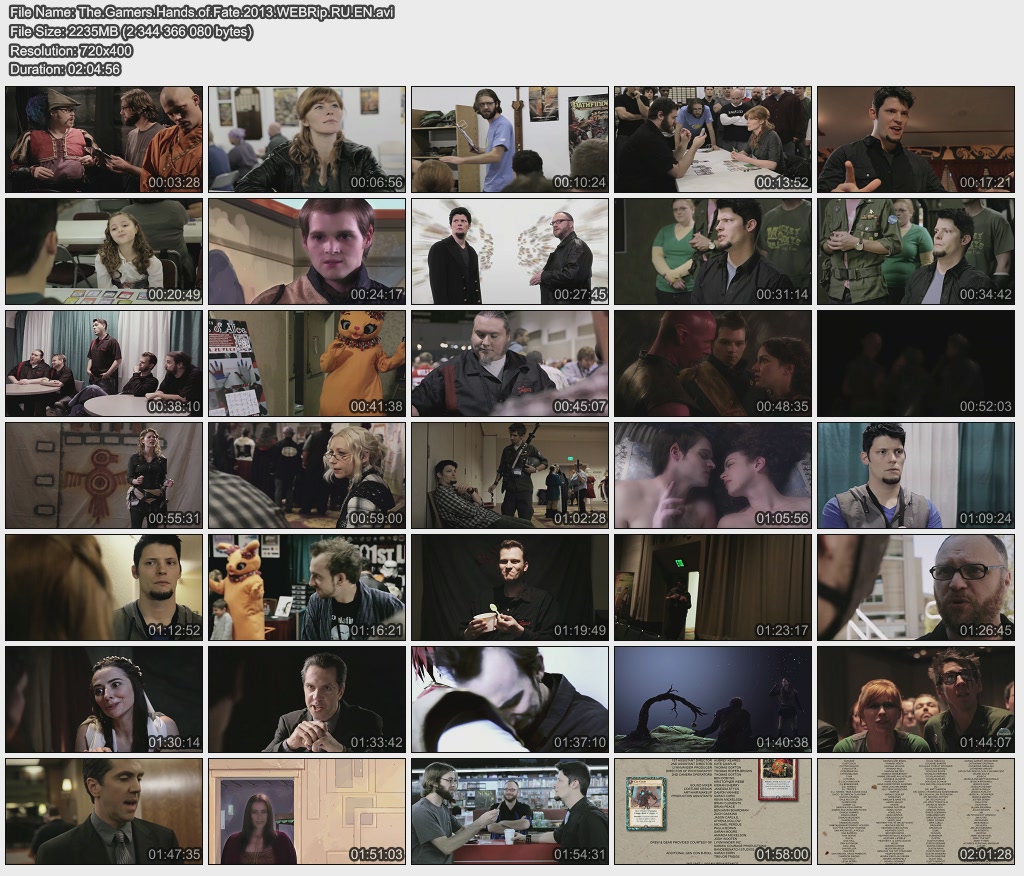Click the mascot booth frame at 01:16:21
Screen dimensions: 1024x876
(307, 587)
